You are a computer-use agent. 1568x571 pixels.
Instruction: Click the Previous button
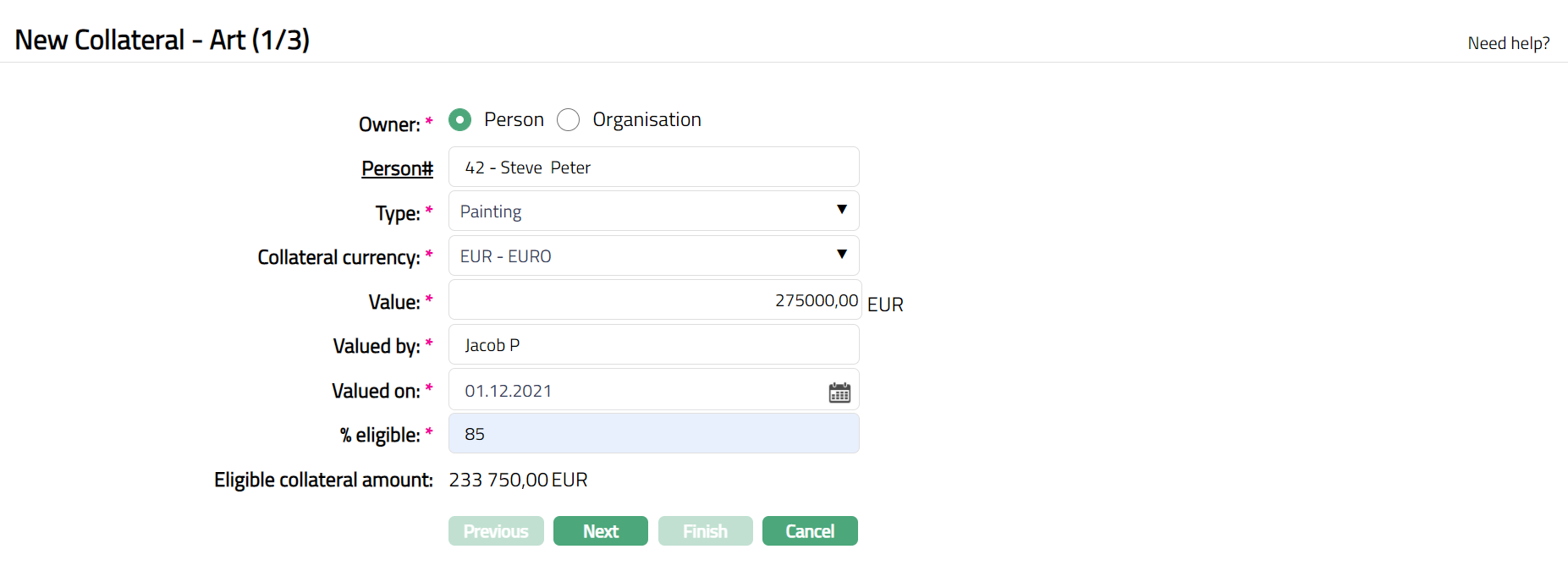tap(496, 531)
